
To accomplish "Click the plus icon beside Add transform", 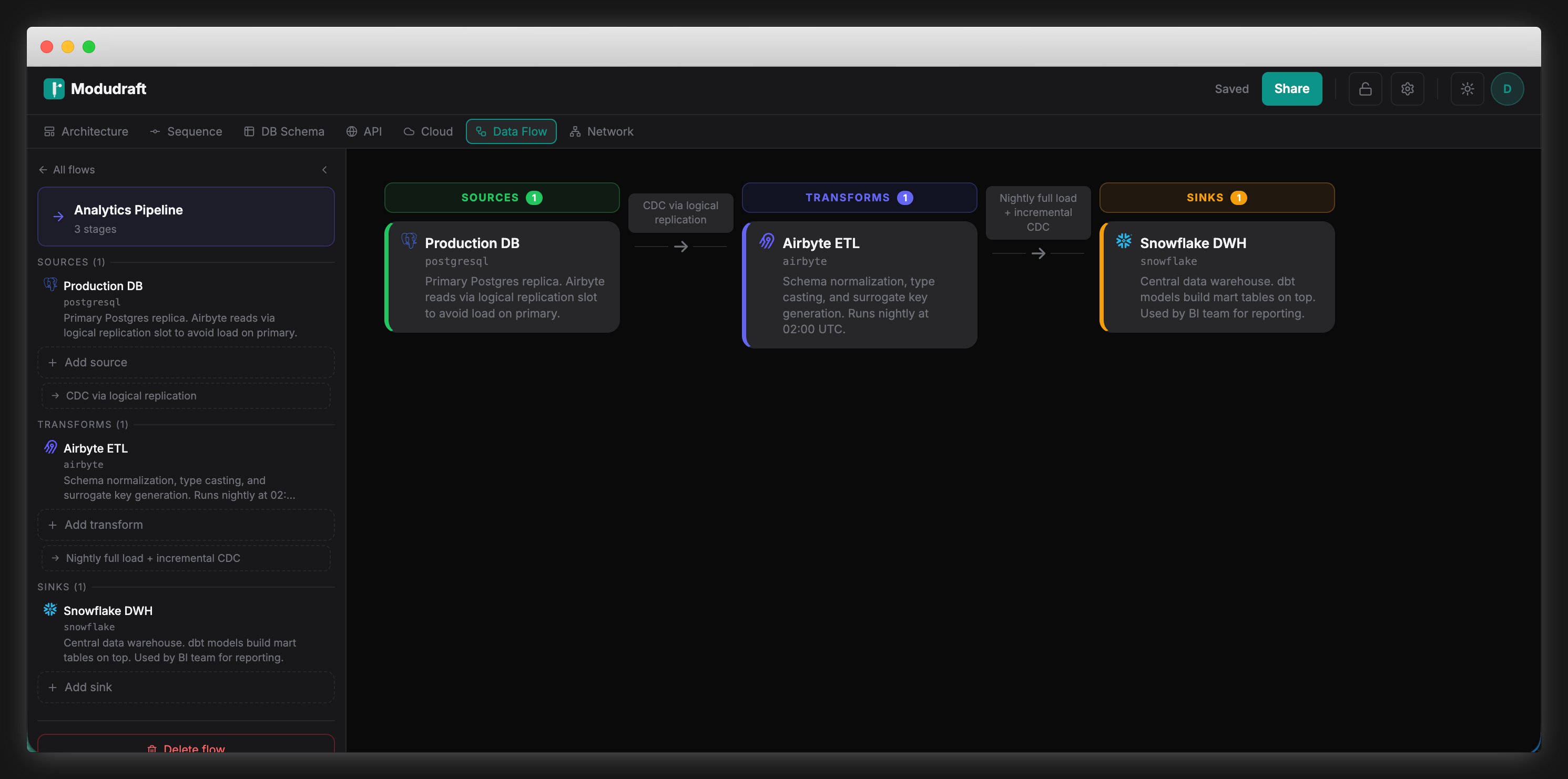I will pyautogui.click(x=53, y=525).
